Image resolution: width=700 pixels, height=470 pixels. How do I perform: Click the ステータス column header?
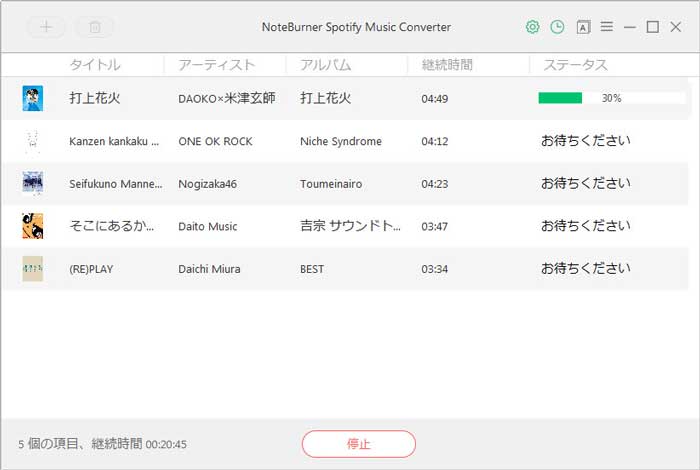click(x=575, y=65)
